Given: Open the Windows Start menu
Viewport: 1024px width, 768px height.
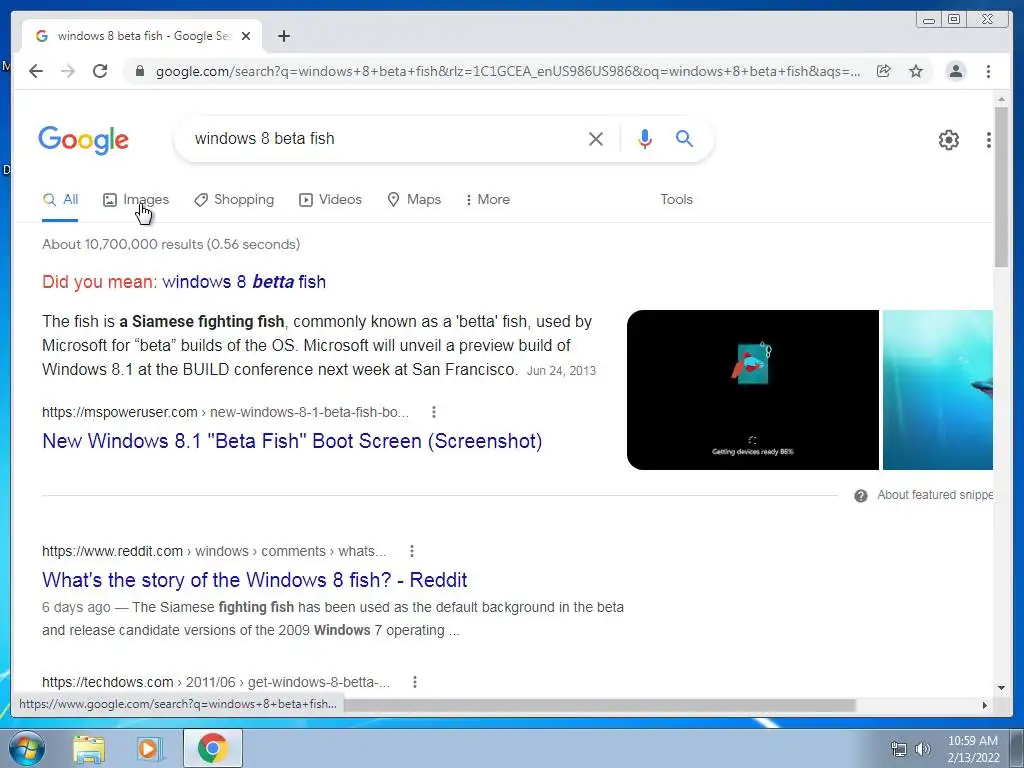Looking at the screenshot, I should [x=26, y=748].
